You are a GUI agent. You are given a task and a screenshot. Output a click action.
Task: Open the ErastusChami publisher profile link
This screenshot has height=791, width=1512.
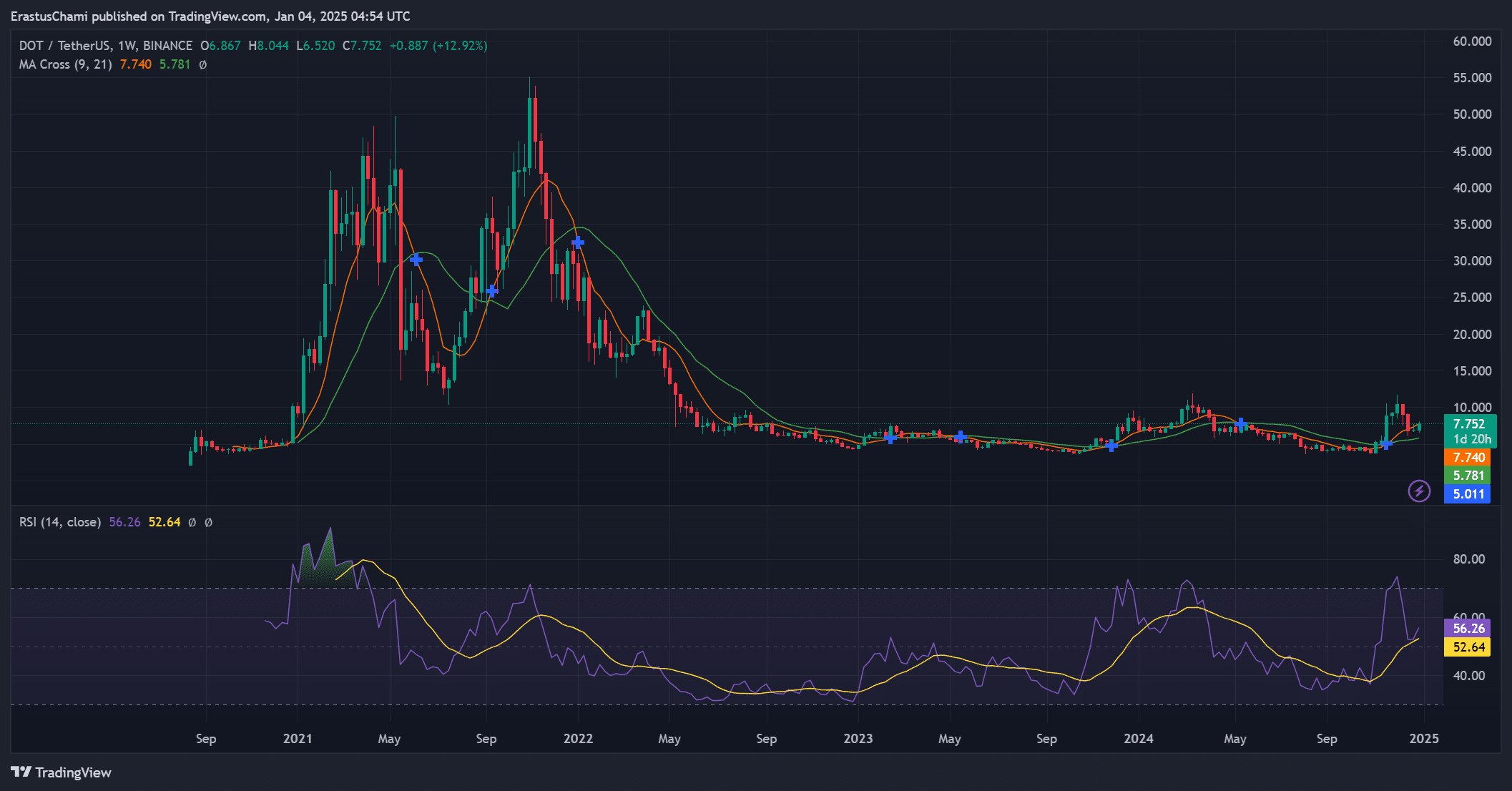[x=50, y=16]
